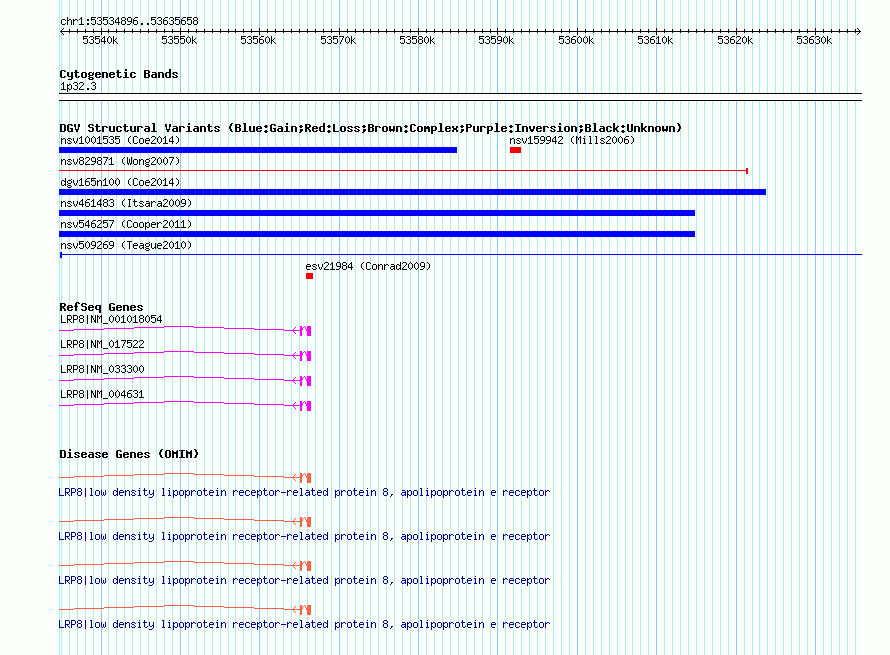The height and width of the screenshot is (655, 890).
Task: Click the 53630k ruler tick label
Action: [814, 40]
